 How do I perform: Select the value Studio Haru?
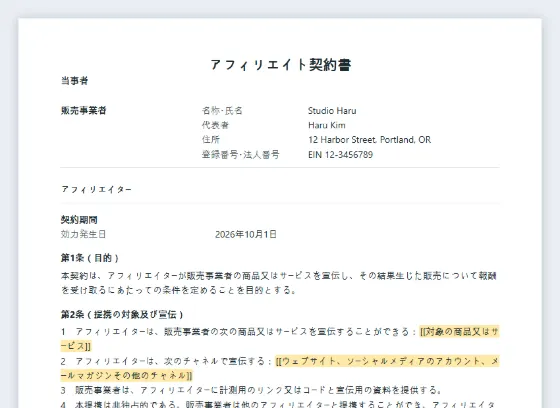(x=332, y=111)
